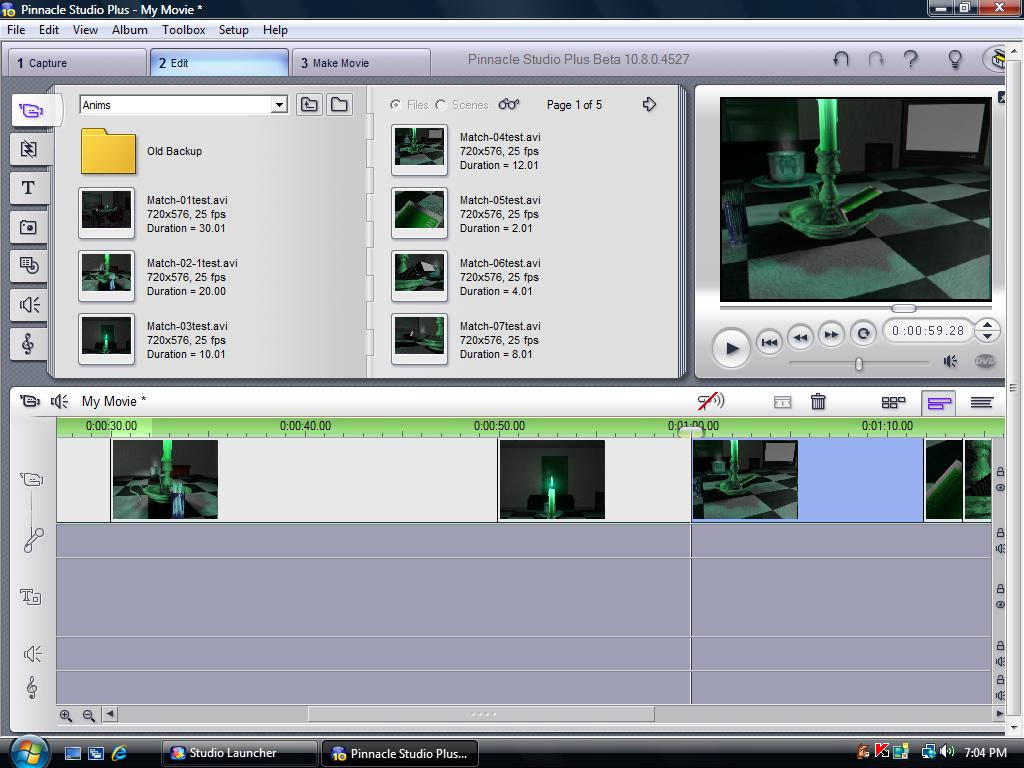1024x768 pixels.
Task: Go to beginning of movie
Action: [769, 342]
